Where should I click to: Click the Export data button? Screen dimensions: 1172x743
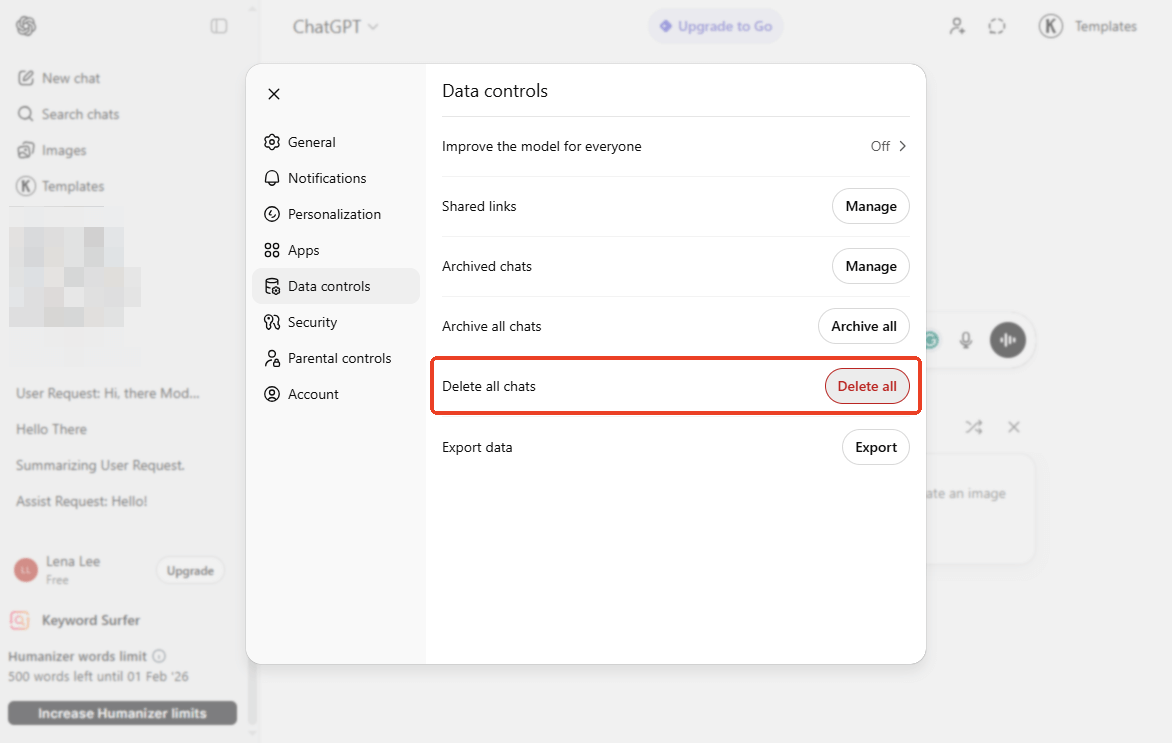coord(875,447)
